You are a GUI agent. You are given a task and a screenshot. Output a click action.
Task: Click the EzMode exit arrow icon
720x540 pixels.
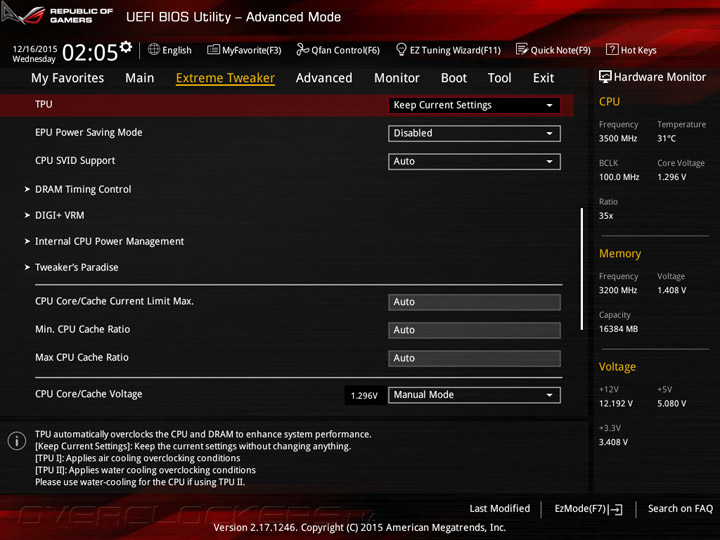(616, 509)
